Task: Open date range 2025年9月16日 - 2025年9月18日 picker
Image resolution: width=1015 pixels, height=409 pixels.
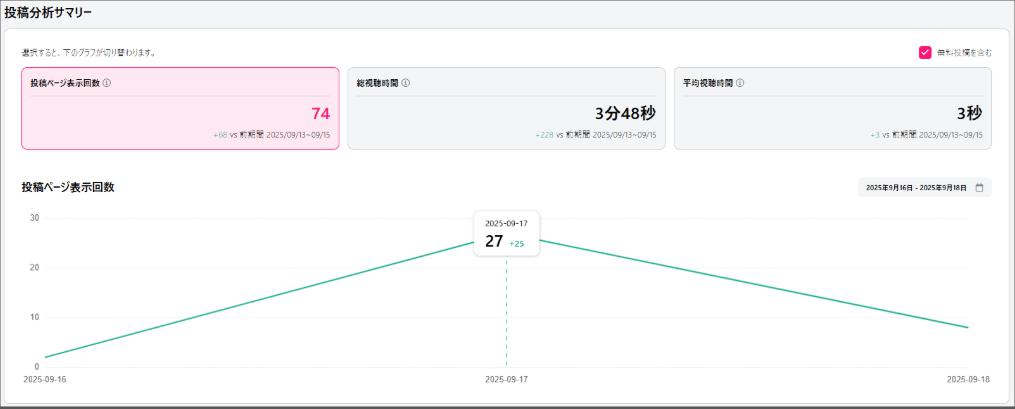Action: (x=915, y=187)
